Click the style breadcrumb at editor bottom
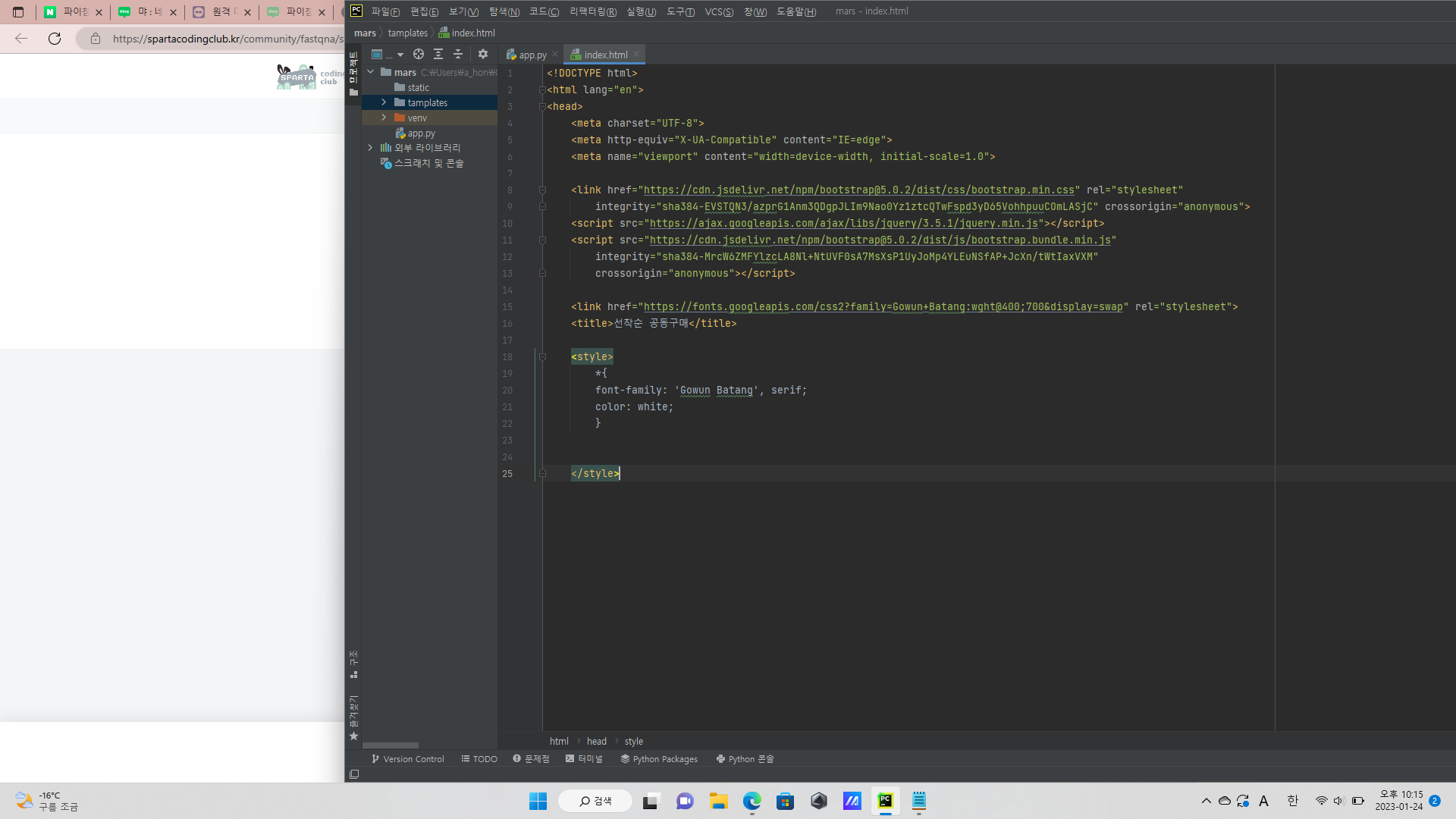Screen dimensions: 1456x819 [x=634, y=742]
